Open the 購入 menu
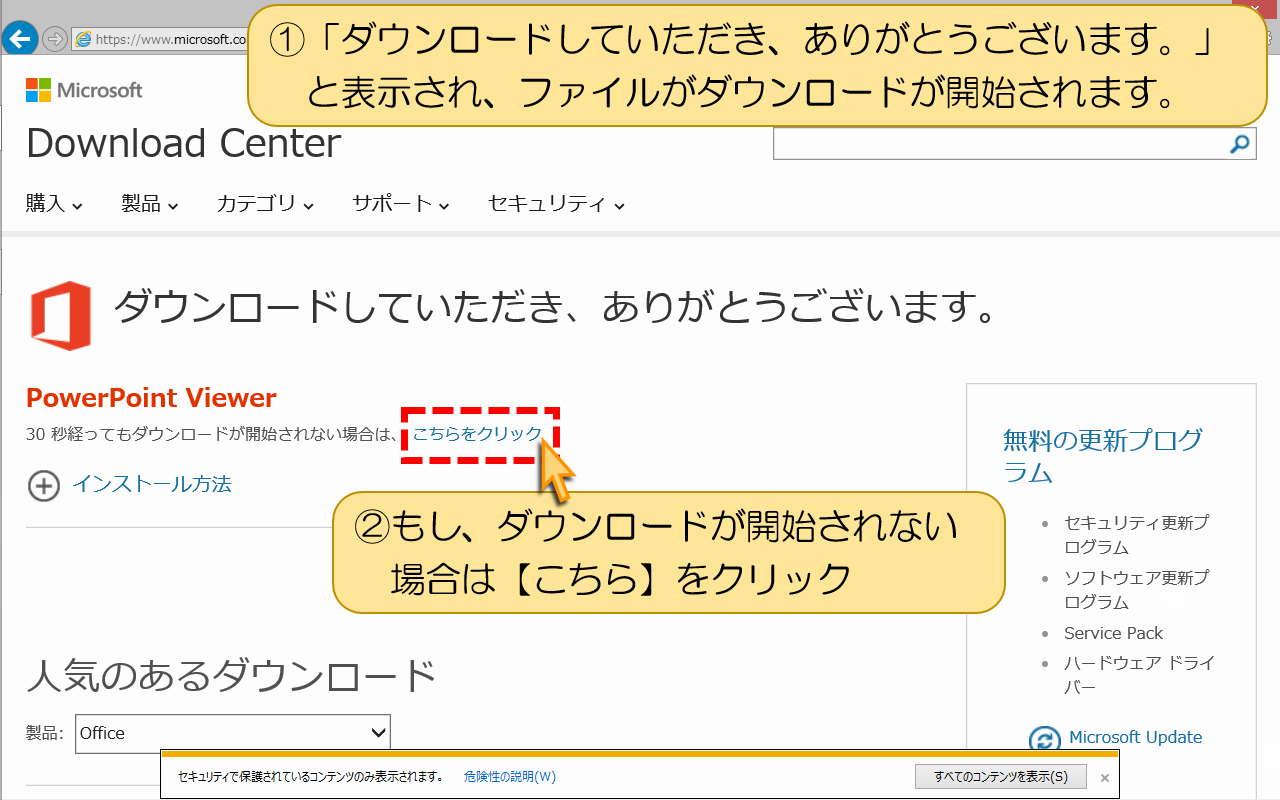 (54, 204)
